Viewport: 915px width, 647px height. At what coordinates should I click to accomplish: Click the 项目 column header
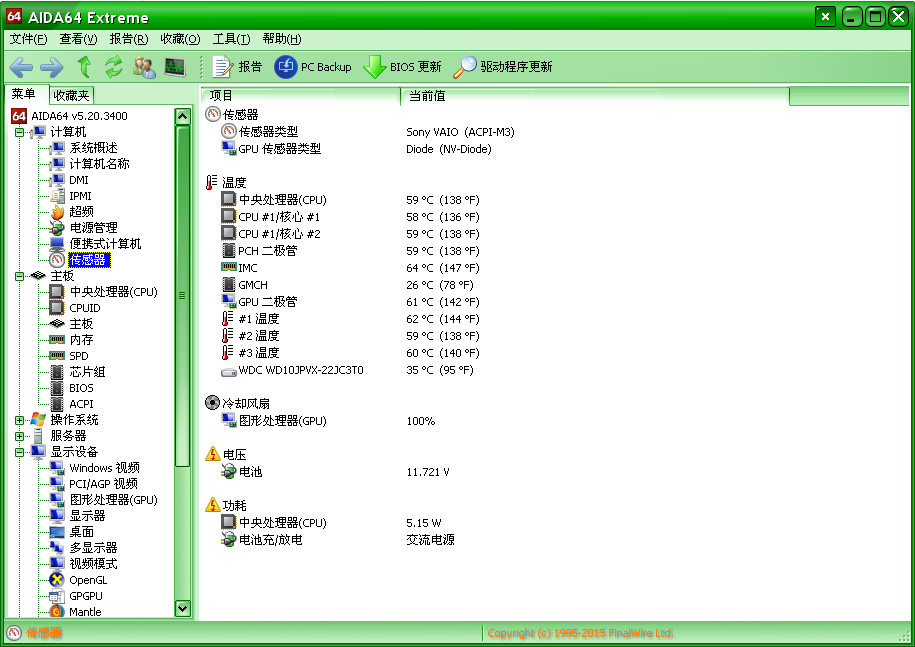(x=301, y=96)
